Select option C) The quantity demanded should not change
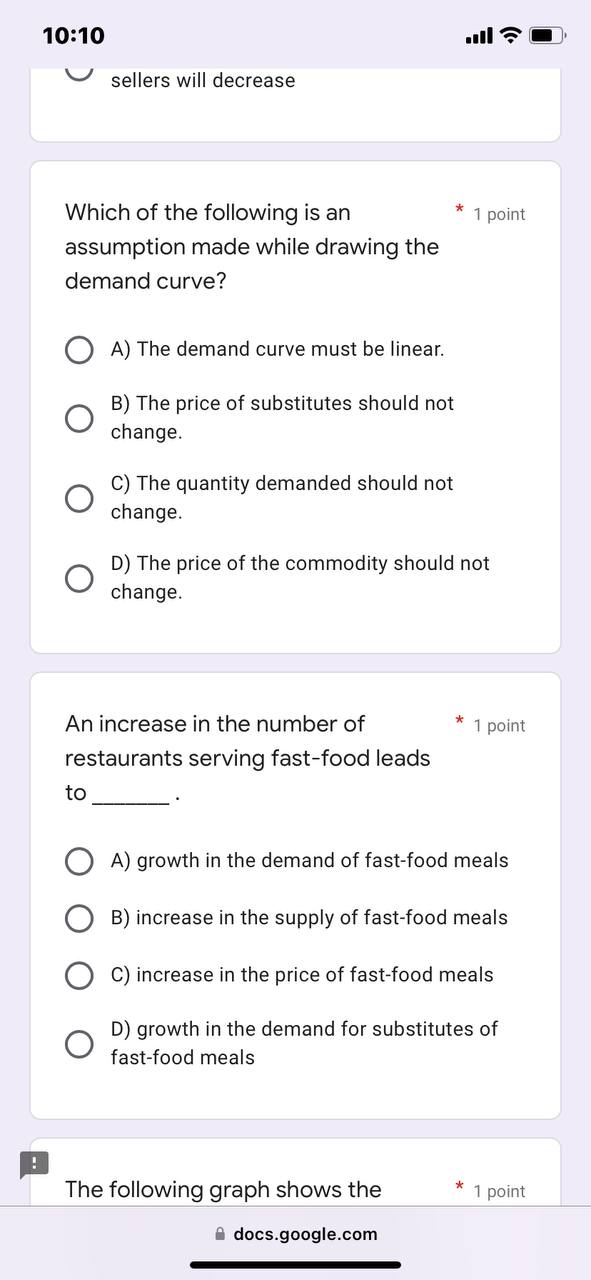Screen dimensions: 591x1280 pos(79,497)
